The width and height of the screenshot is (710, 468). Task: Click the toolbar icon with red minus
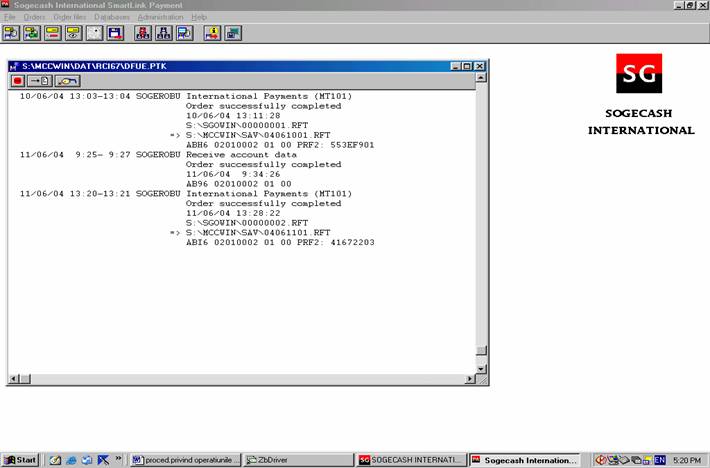[x=53, y=33]
